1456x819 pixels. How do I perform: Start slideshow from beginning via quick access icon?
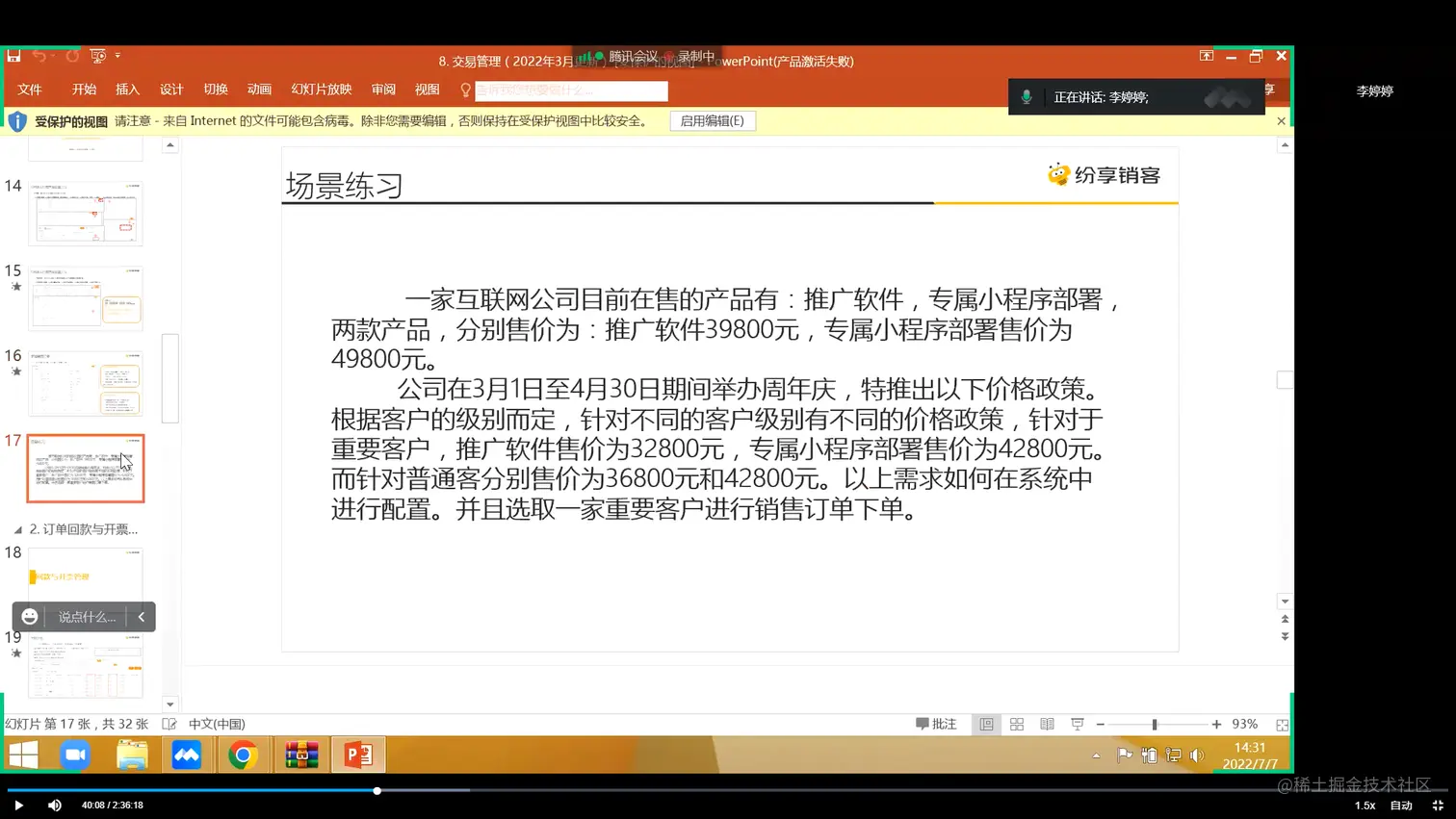97,56
